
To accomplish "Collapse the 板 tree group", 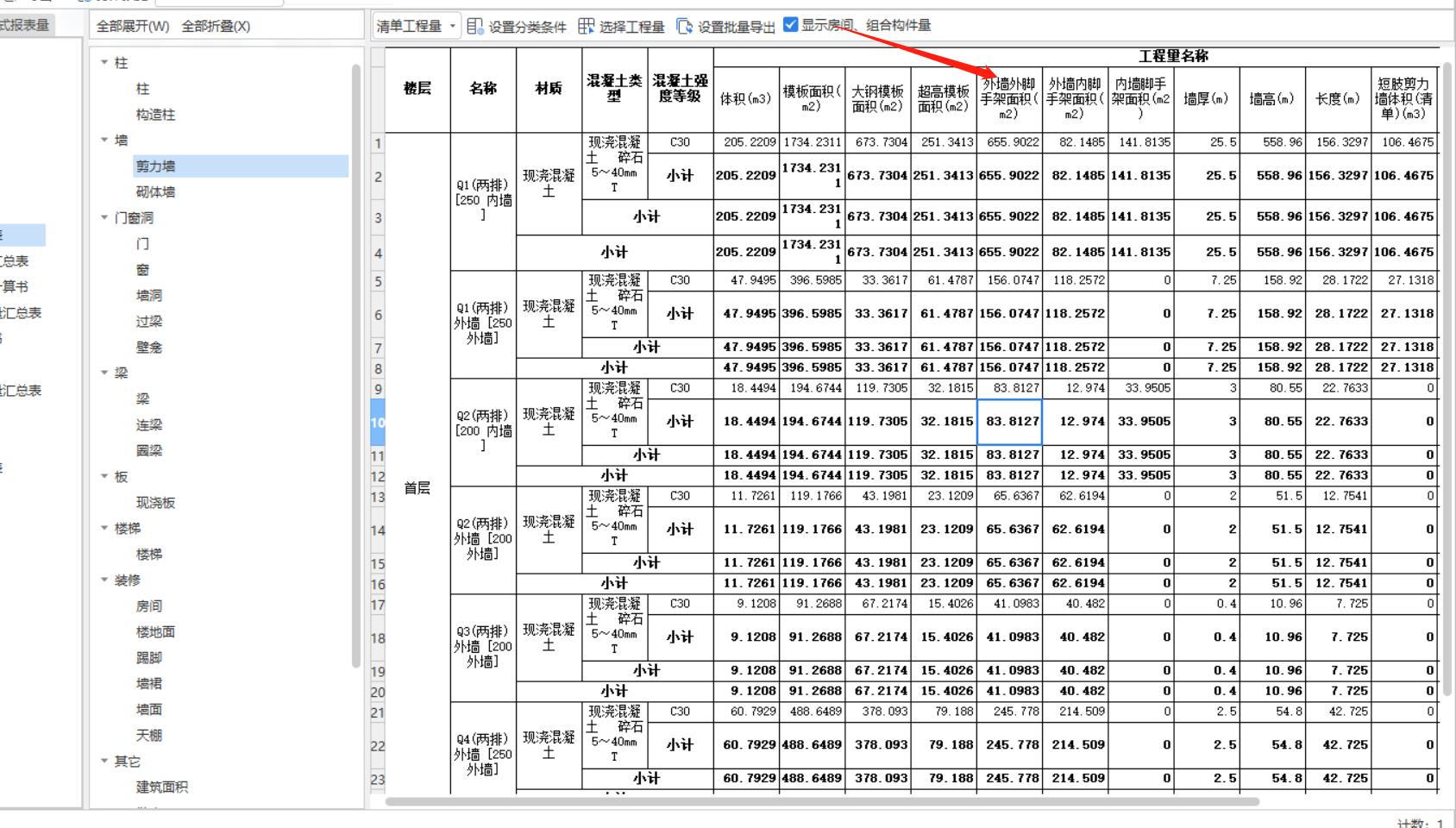I will pyautogui.click(x=104, y=476).
